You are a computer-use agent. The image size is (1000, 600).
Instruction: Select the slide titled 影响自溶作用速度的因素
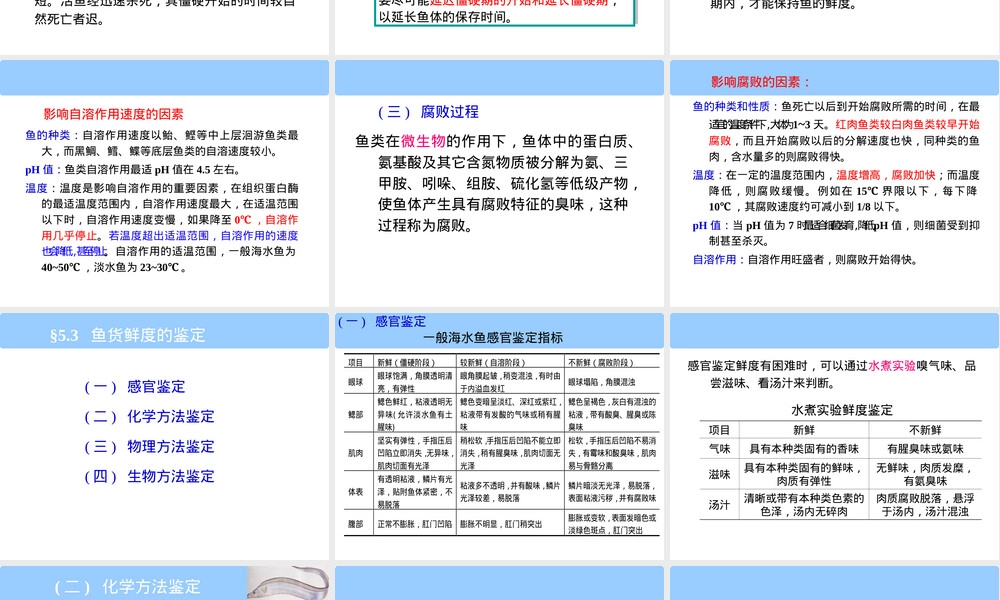click(165, 184)
